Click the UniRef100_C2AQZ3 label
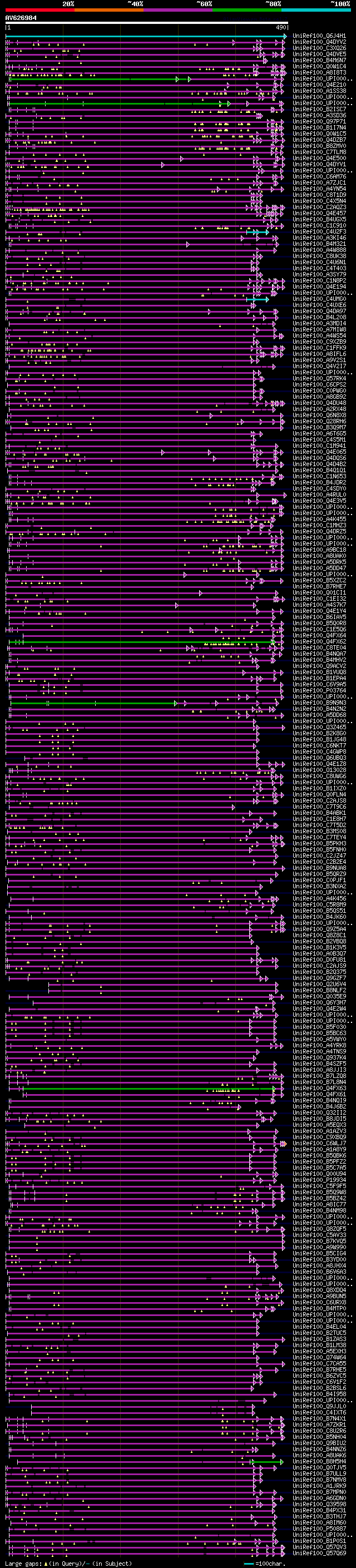Image resolution: width=356 pixels, height=1568 pixels. [x=319, y=207]
